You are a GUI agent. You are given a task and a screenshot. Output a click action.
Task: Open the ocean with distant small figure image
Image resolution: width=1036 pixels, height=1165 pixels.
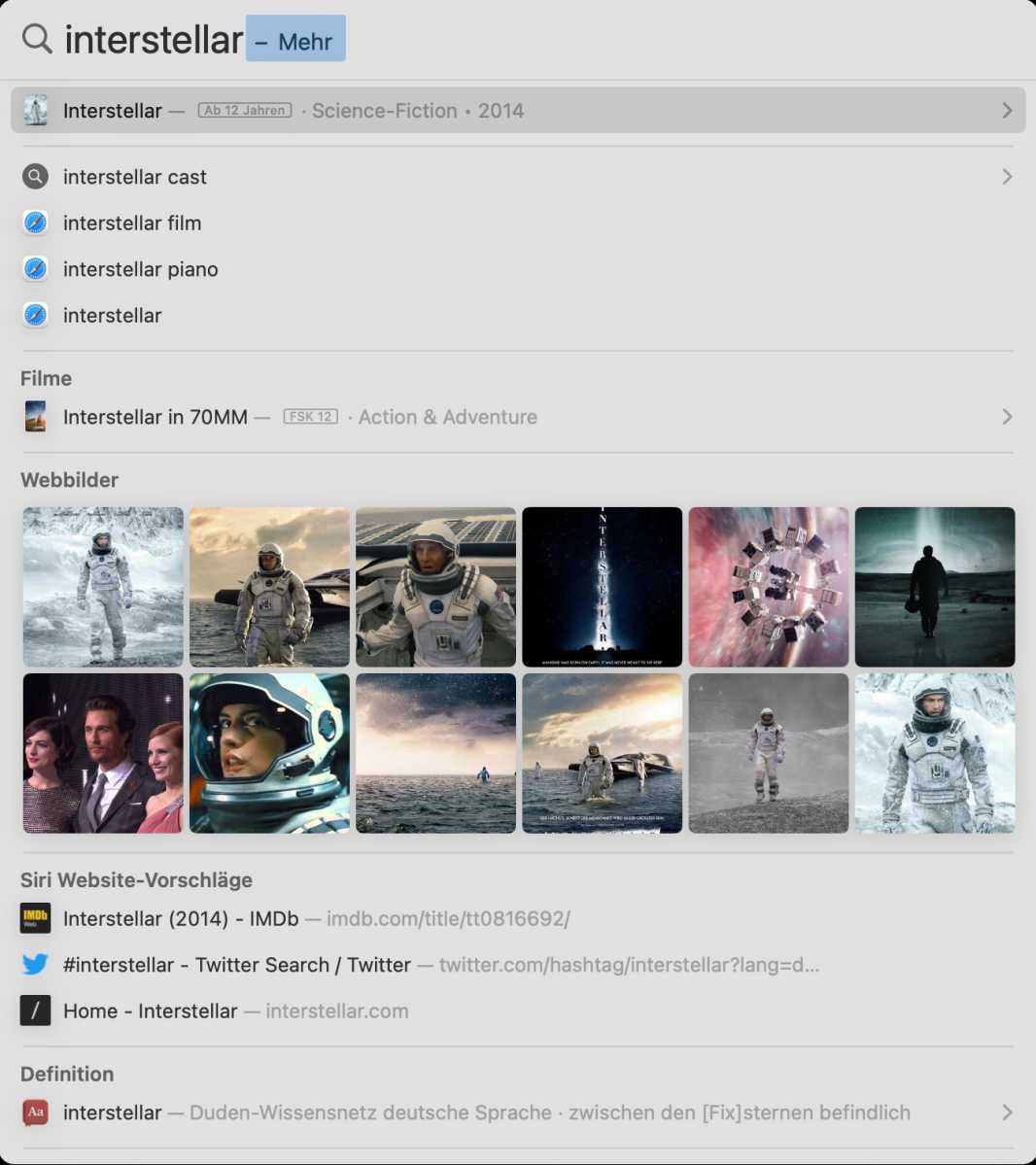click(x=436, y=753)
